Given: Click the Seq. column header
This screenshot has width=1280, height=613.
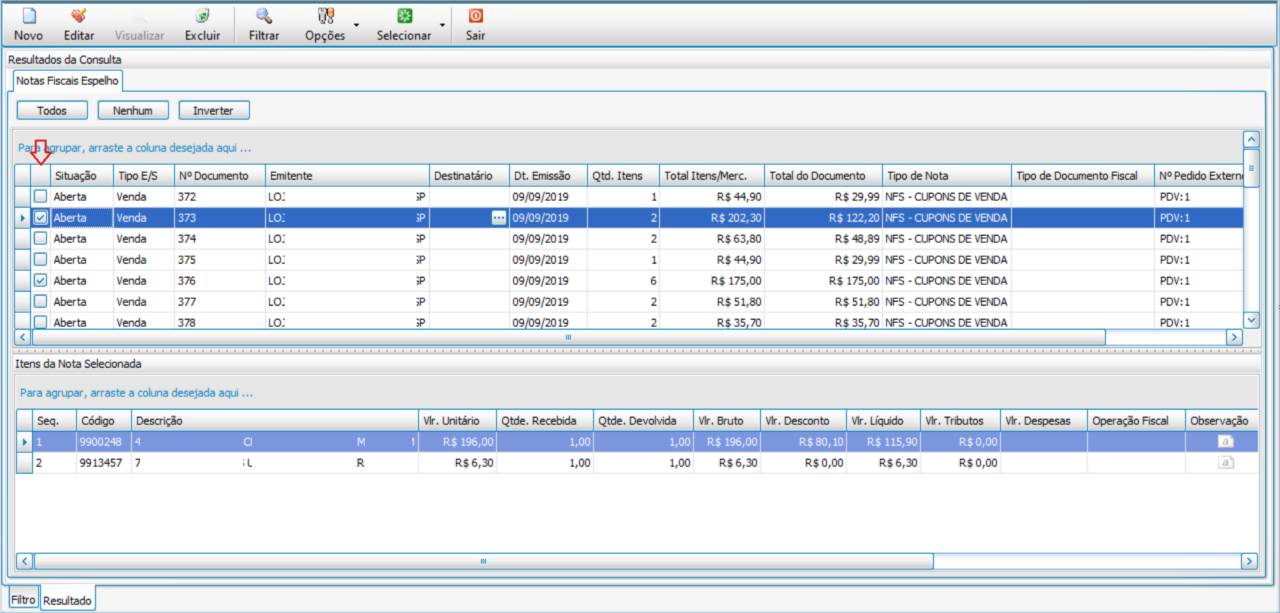Looking at the screenshot, I should pyautogui.click(x=55, y=421).
